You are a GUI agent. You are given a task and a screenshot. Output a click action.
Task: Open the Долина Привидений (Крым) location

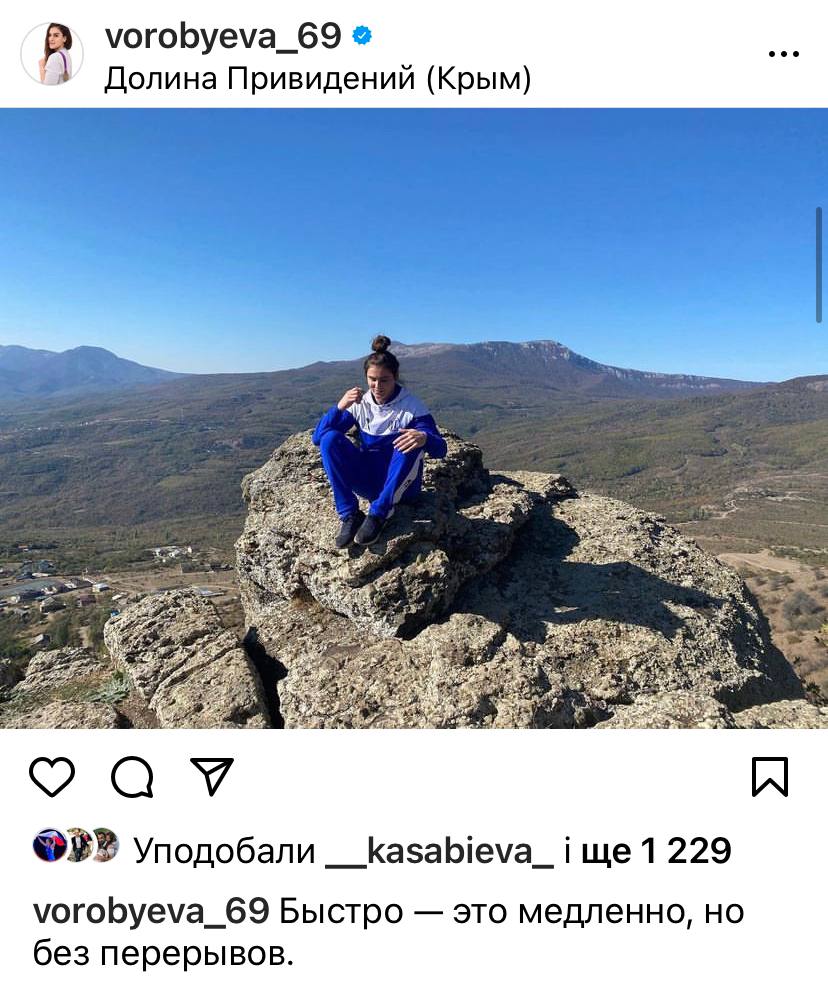click(317, 79)
